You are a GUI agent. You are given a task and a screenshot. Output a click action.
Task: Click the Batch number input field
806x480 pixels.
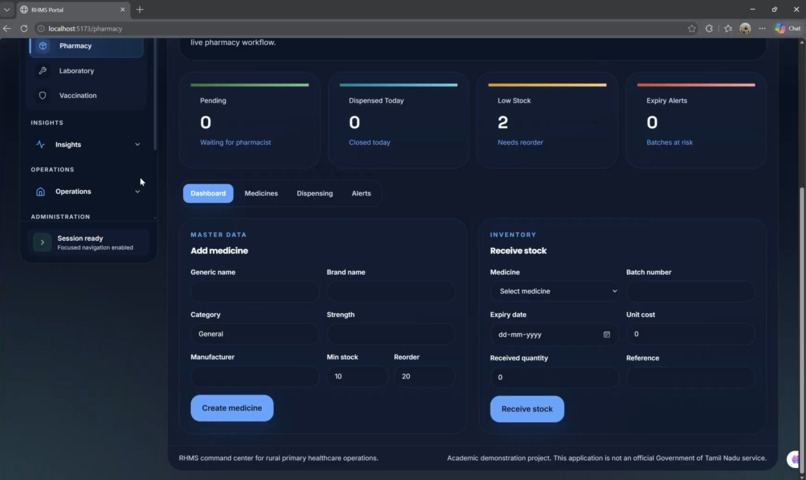(x=690, y=291)
